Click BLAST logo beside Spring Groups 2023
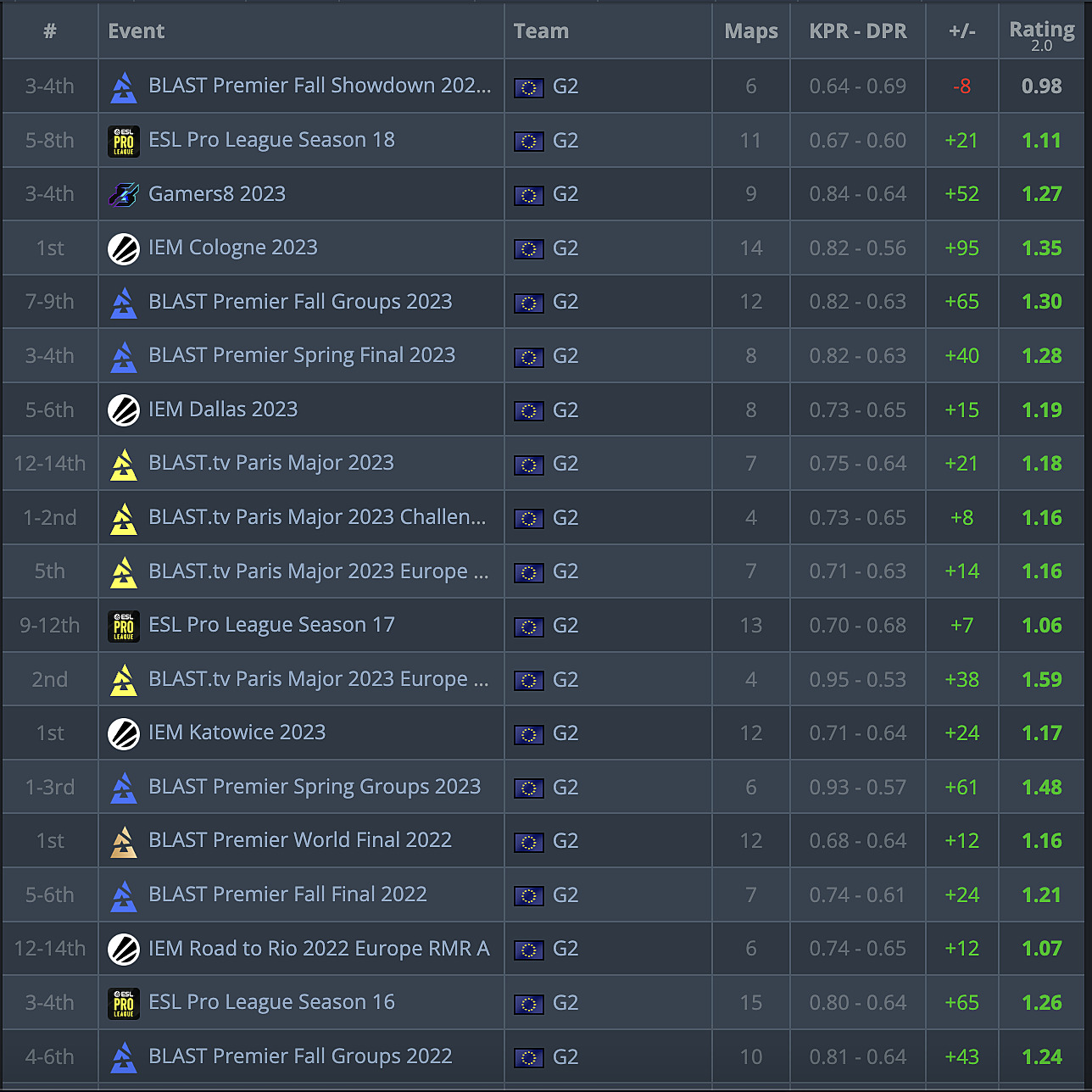This screenshot has height=1092, width=1092. [124, 788]
